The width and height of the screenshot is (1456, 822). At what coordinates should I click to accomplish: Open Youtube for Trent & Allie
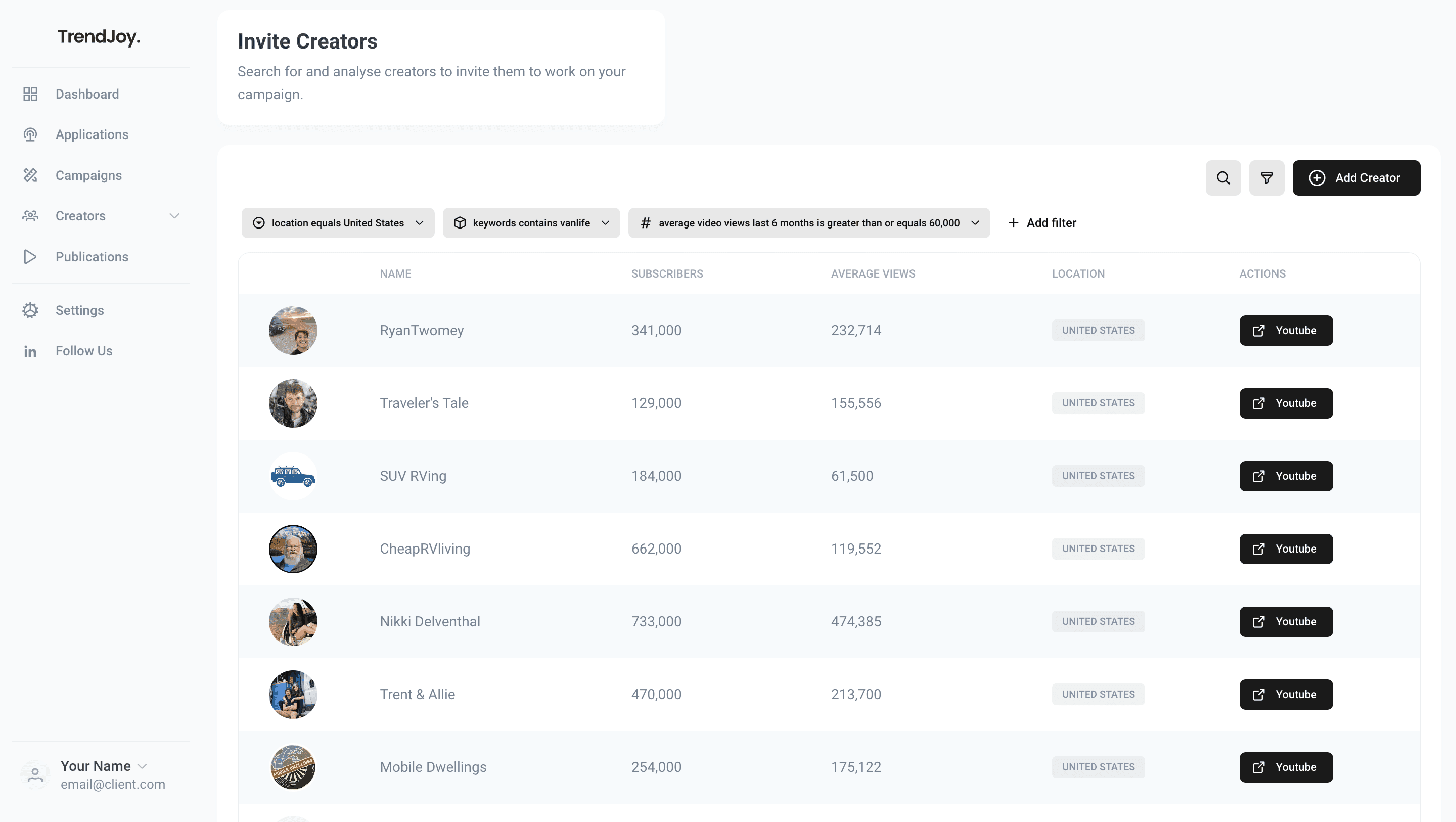click(1286, 694)
